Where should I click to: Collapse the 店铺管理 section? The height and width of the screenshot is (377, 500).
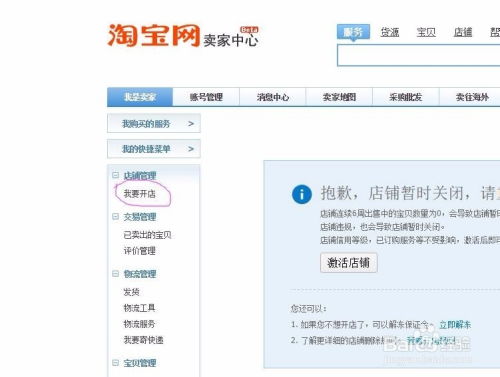pos(115,175)
